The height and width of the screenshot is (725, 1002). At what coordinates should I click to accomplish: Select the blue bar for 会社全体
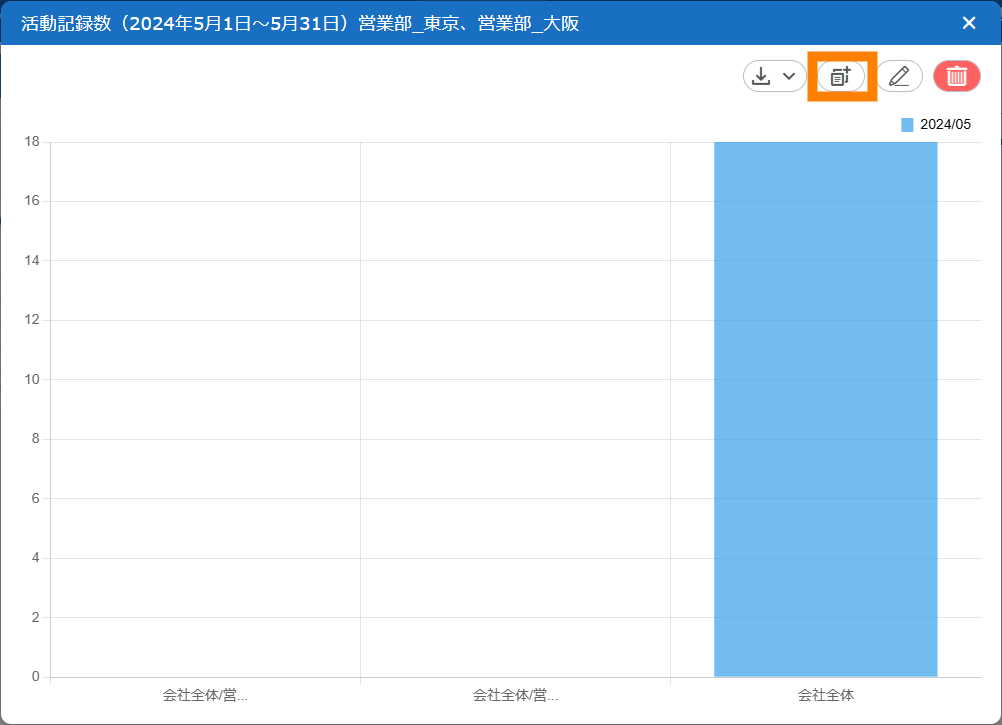pos(825,410)
